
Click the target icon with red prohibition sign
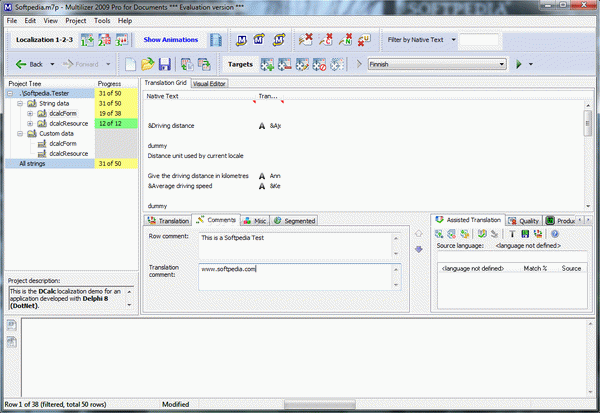(319, 64)
